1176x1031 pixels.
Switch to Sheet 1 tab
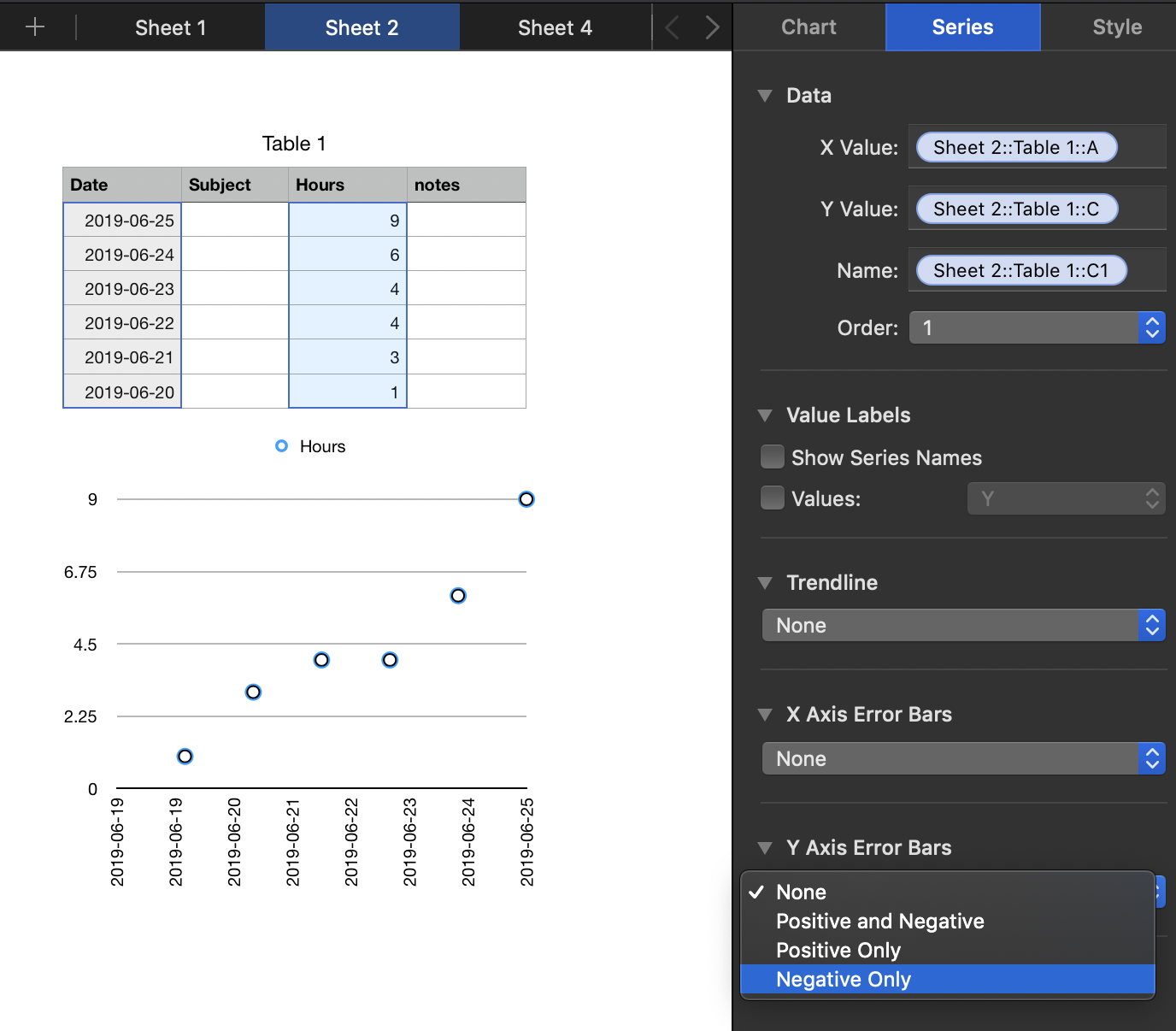[x=170, y=27]
